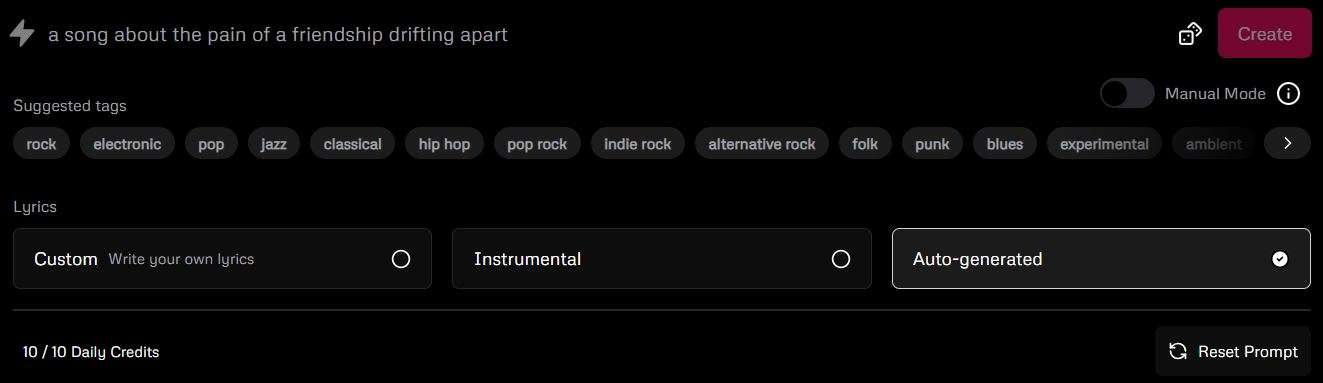The width and height of the screenshot is (1323, 383).
Task: Select the Instrumental lyrics option
Action: tap(661, 259)
